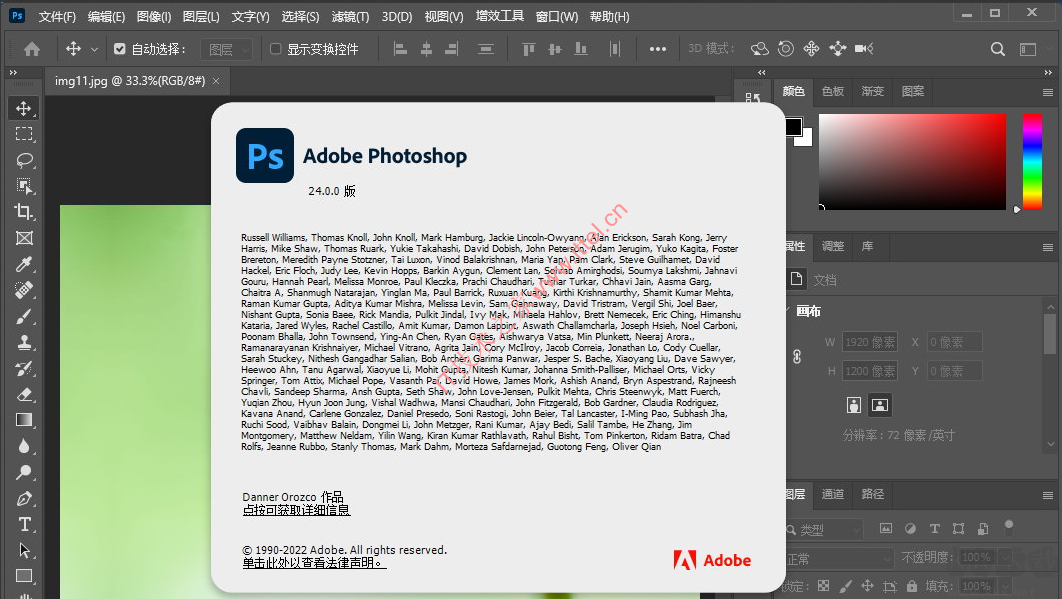Select the Eyedropper tool

point(25,264)
